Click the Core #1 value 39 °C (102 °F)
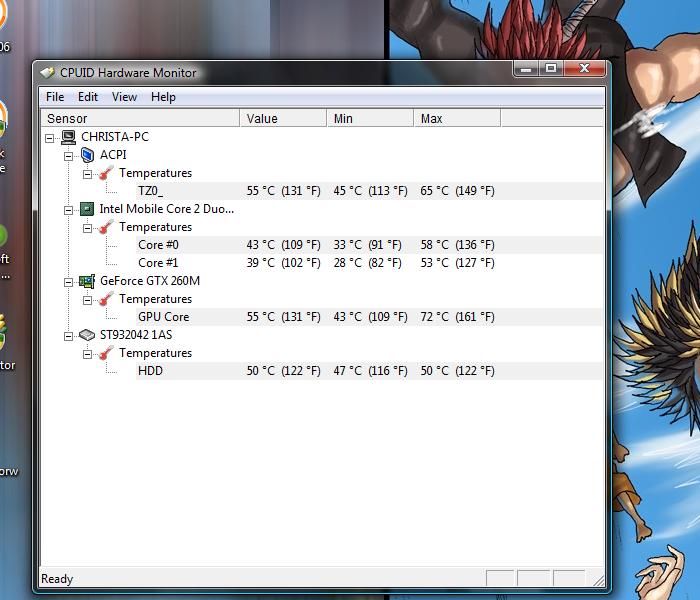This screenshot has height=600, width=700. pos(283,263)
